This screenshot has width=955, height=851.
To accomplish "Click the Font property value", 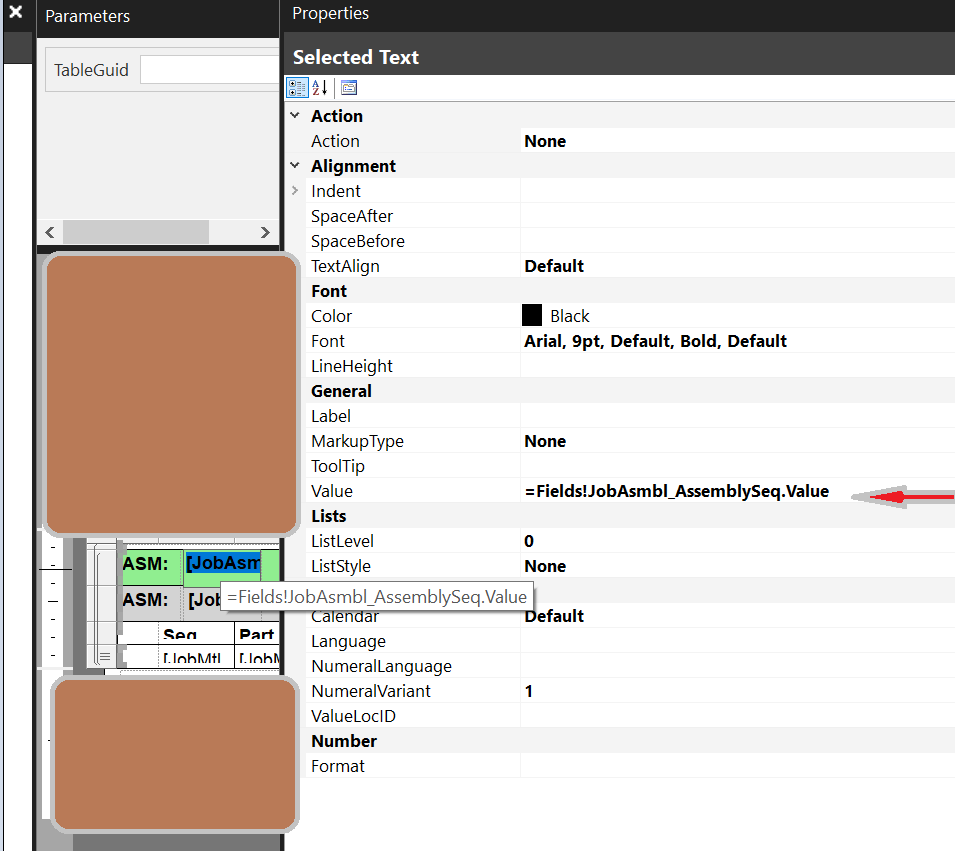I will point(655,341).
